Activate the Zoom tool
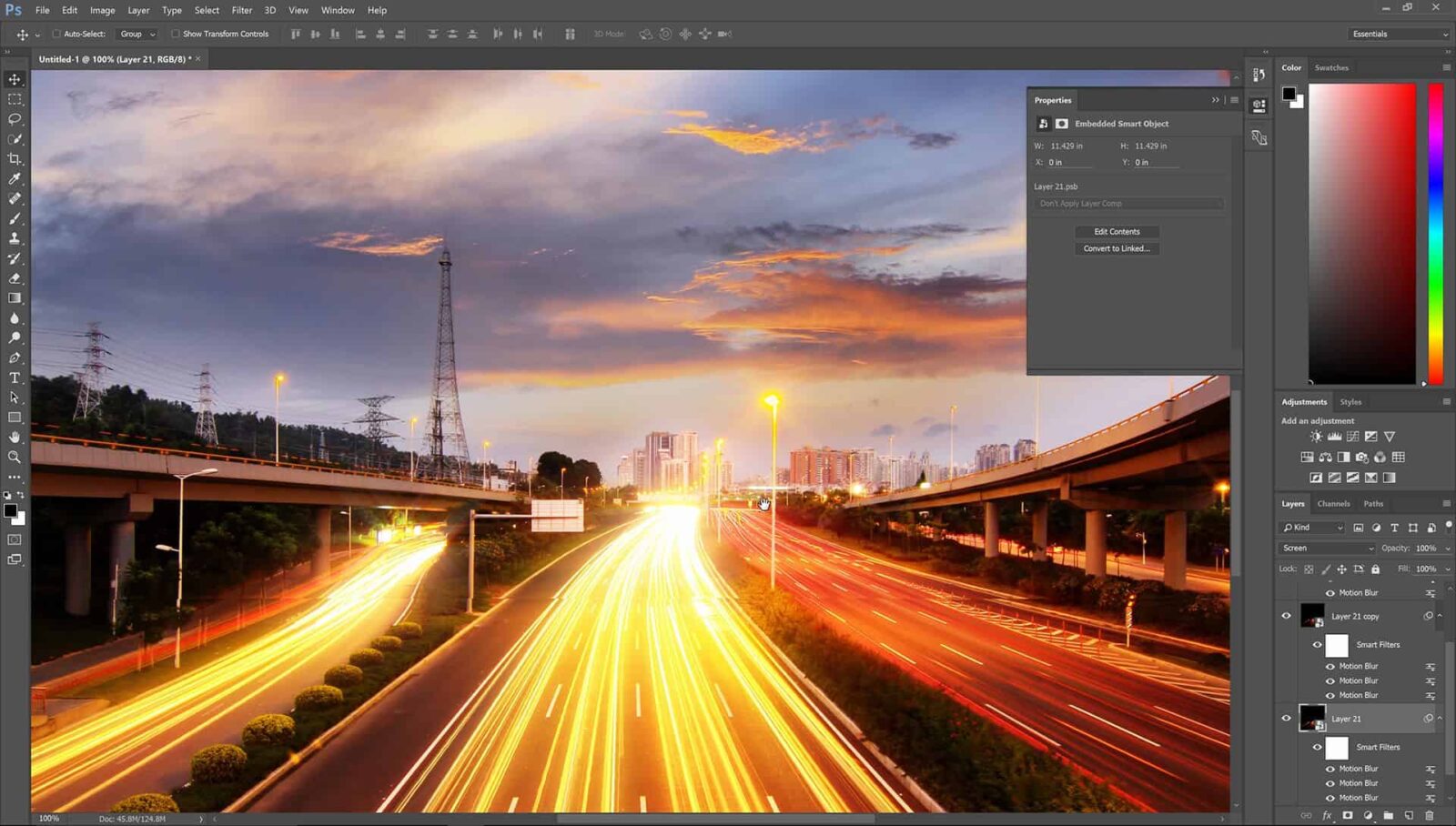 coord(15,457)
